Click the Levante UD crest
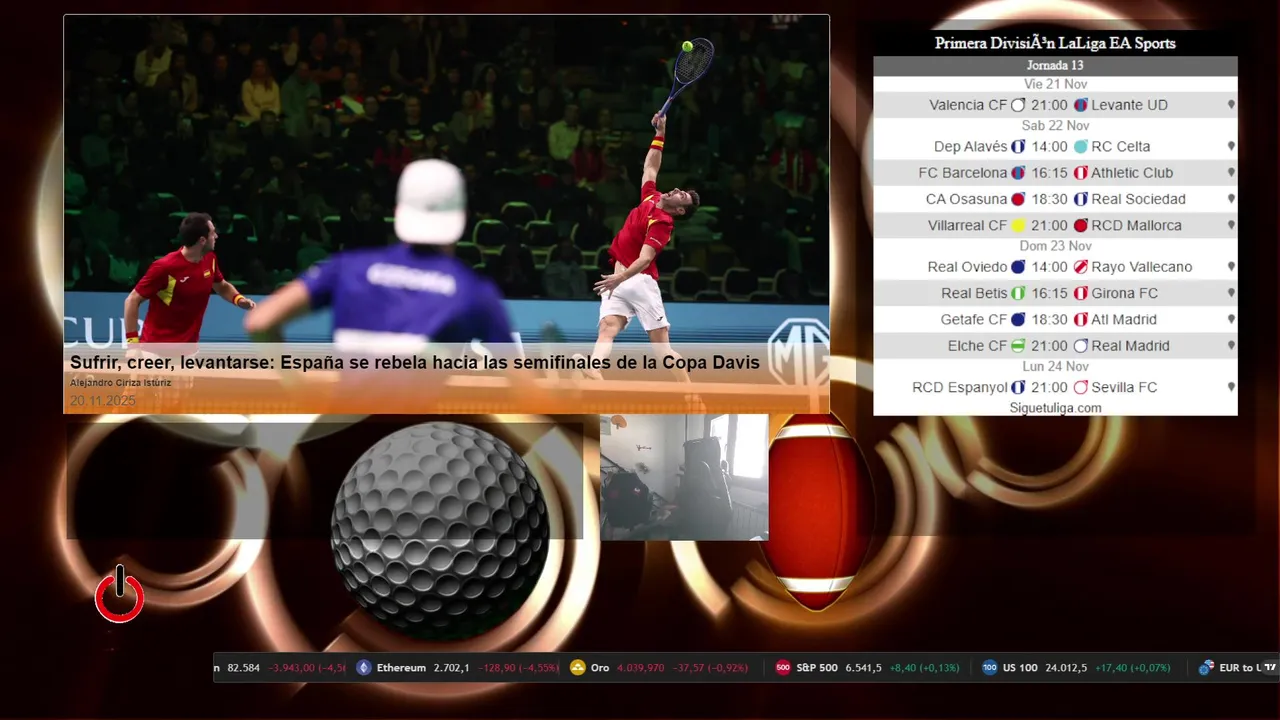 pyautogui.click(x=1080, y=105)
